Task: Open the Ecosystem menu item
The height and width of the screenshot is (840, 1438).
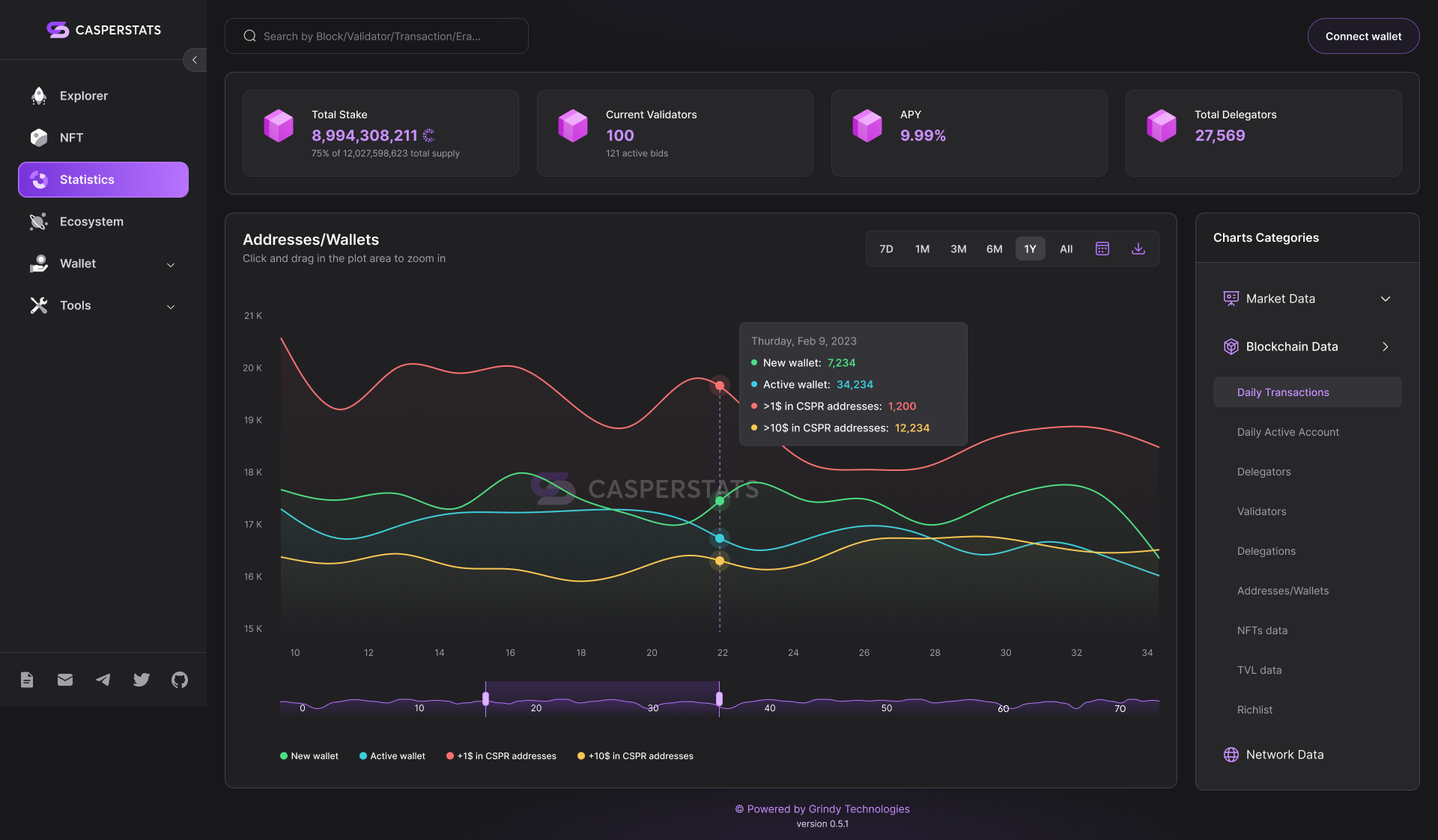Action: [x=91, y=222]
